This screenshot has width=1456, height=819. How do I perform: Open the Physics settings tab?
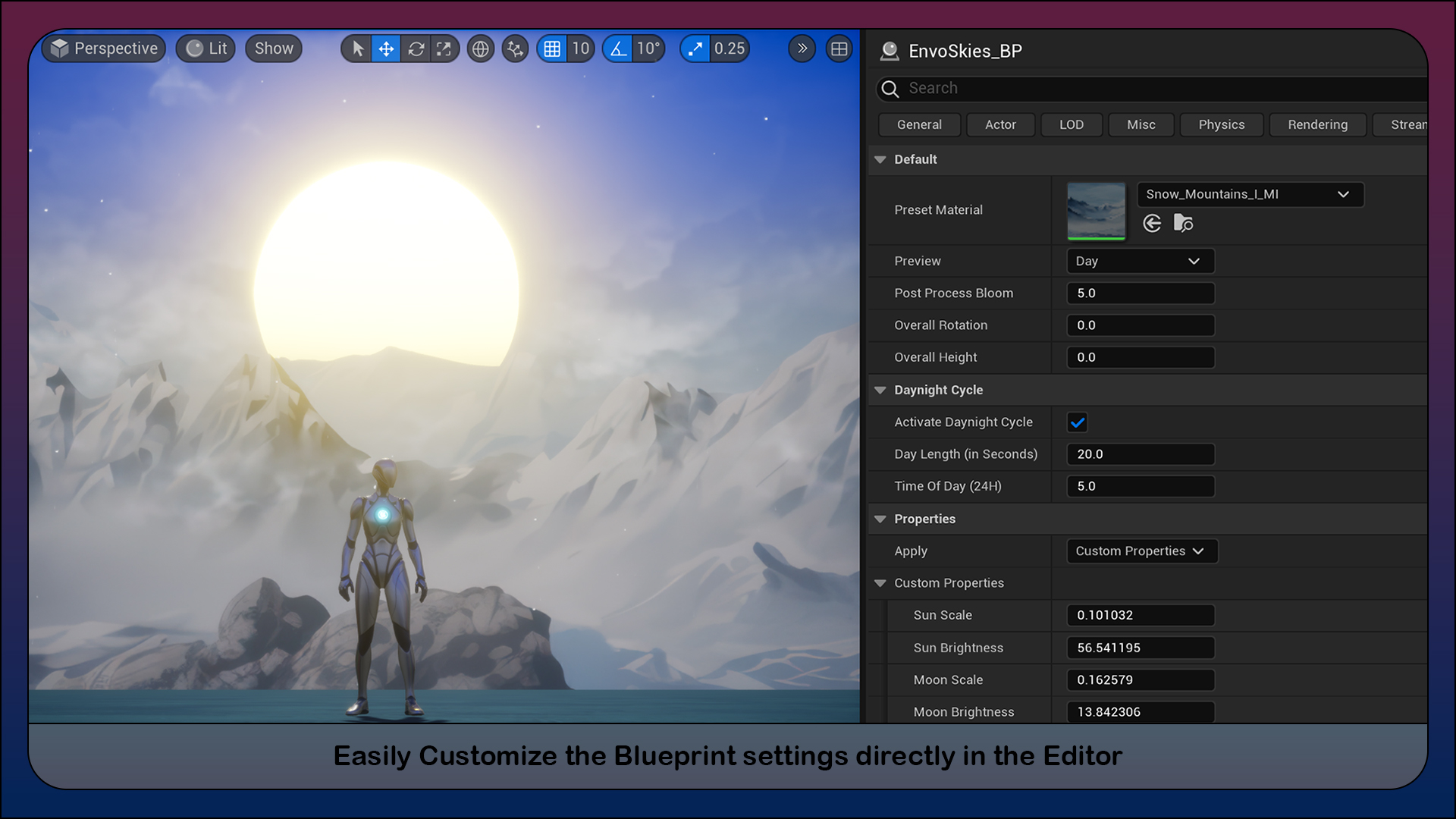1221,124
